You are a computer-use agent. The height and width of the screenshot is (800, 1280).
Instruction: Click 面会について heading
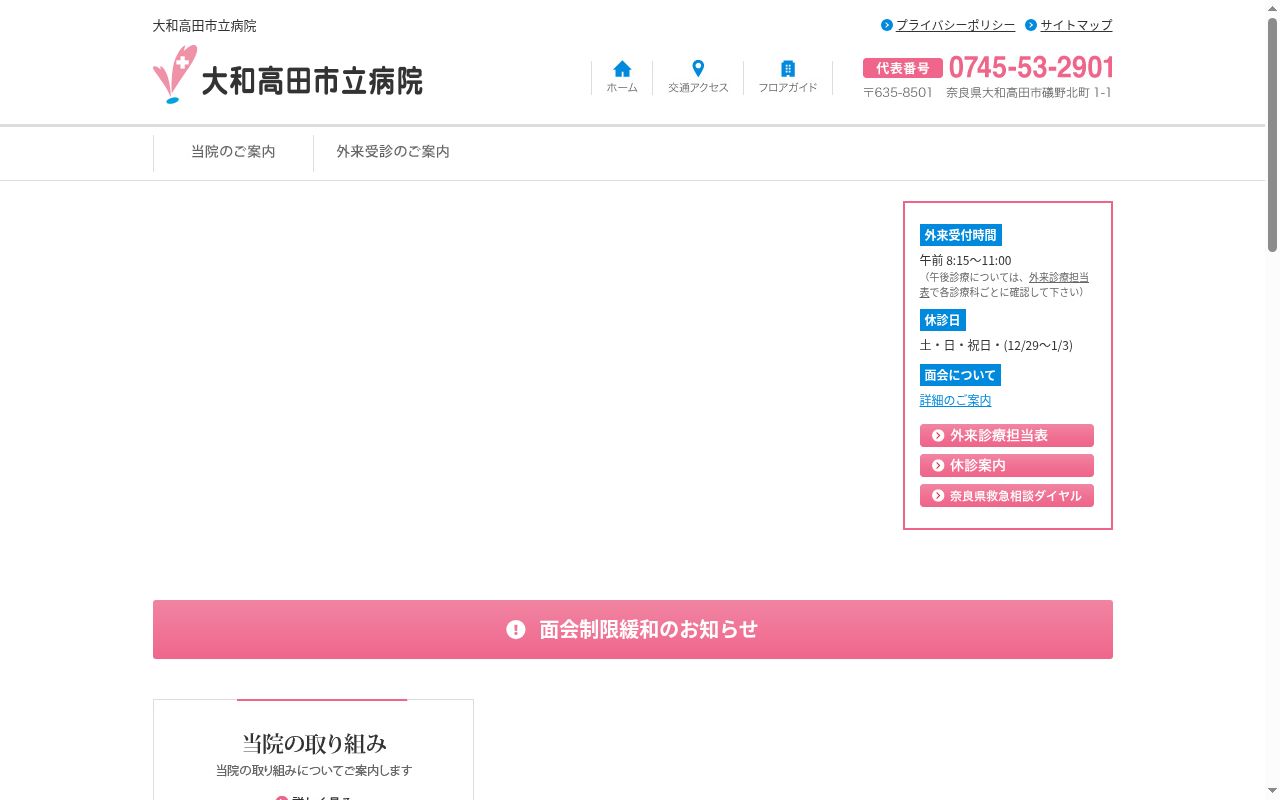point(960,375)
